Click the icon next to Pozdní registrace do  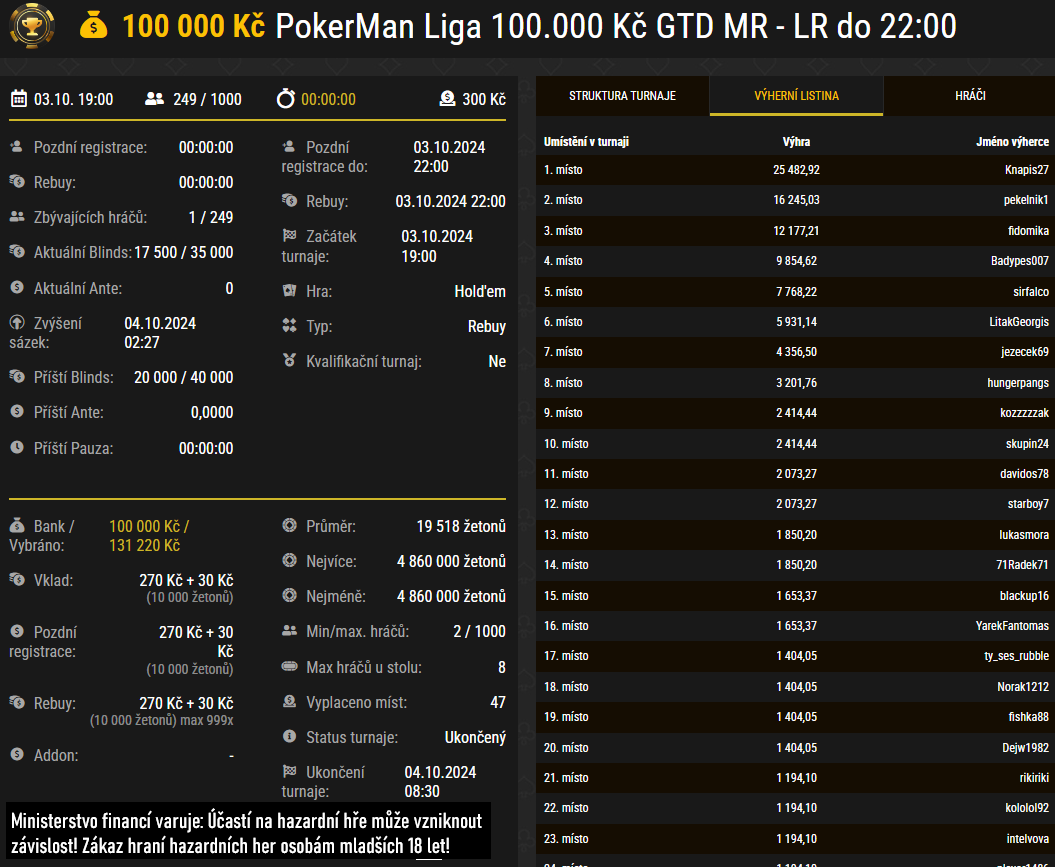pos(289,146)
